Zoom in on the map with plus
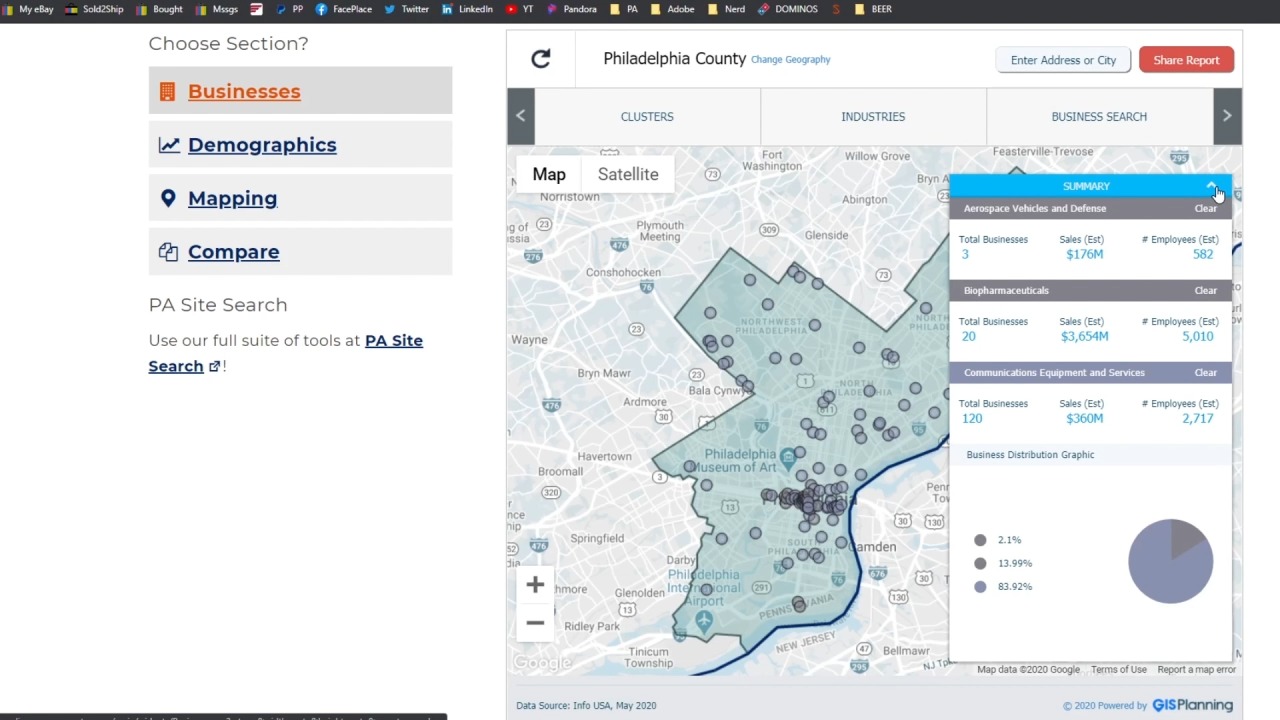This screenshot has height=720, width=1280. [x=535, y=585]
